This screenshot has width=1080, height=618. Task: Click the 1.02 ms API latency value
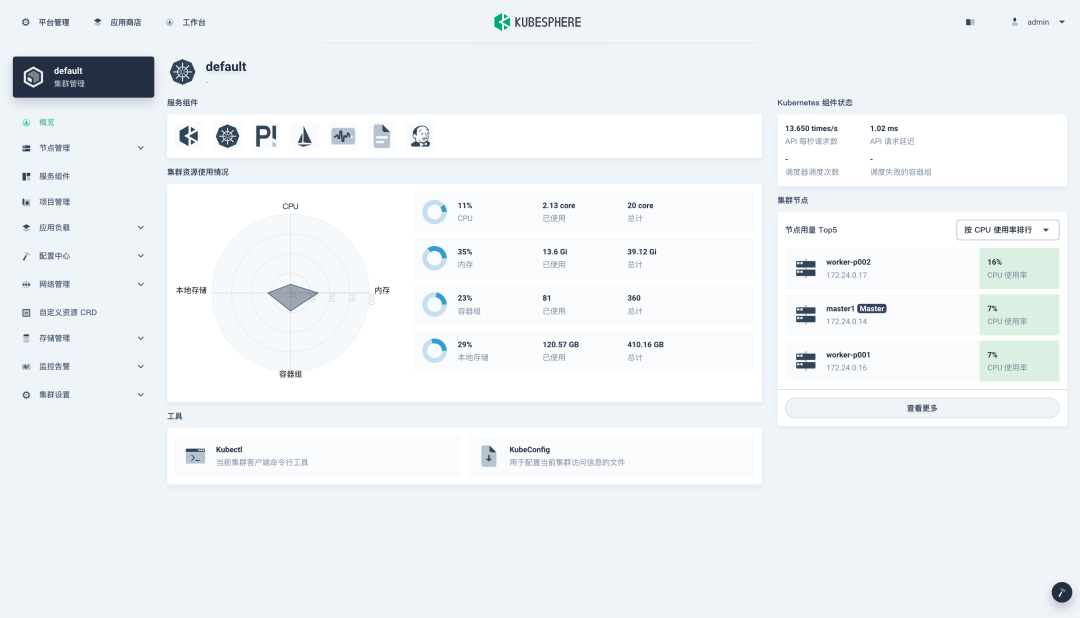[x=884, y=128]
